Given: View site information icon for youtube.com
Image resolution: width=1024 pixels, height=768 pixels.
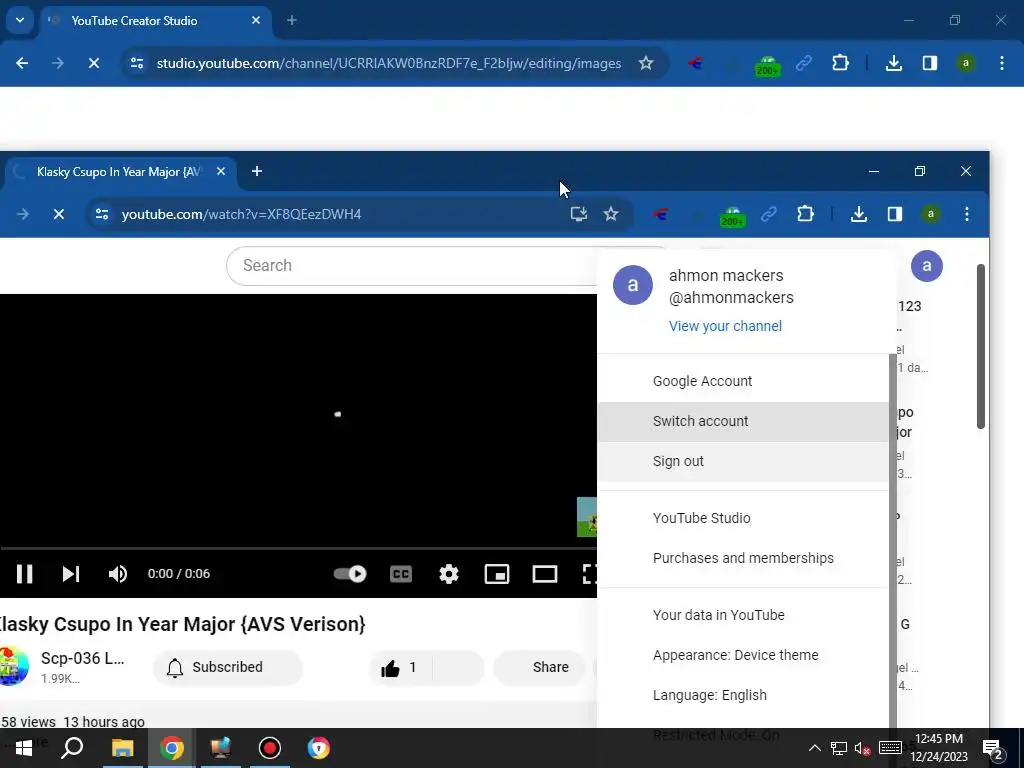Looking at the screenshot, I should [x=102, y=214].
